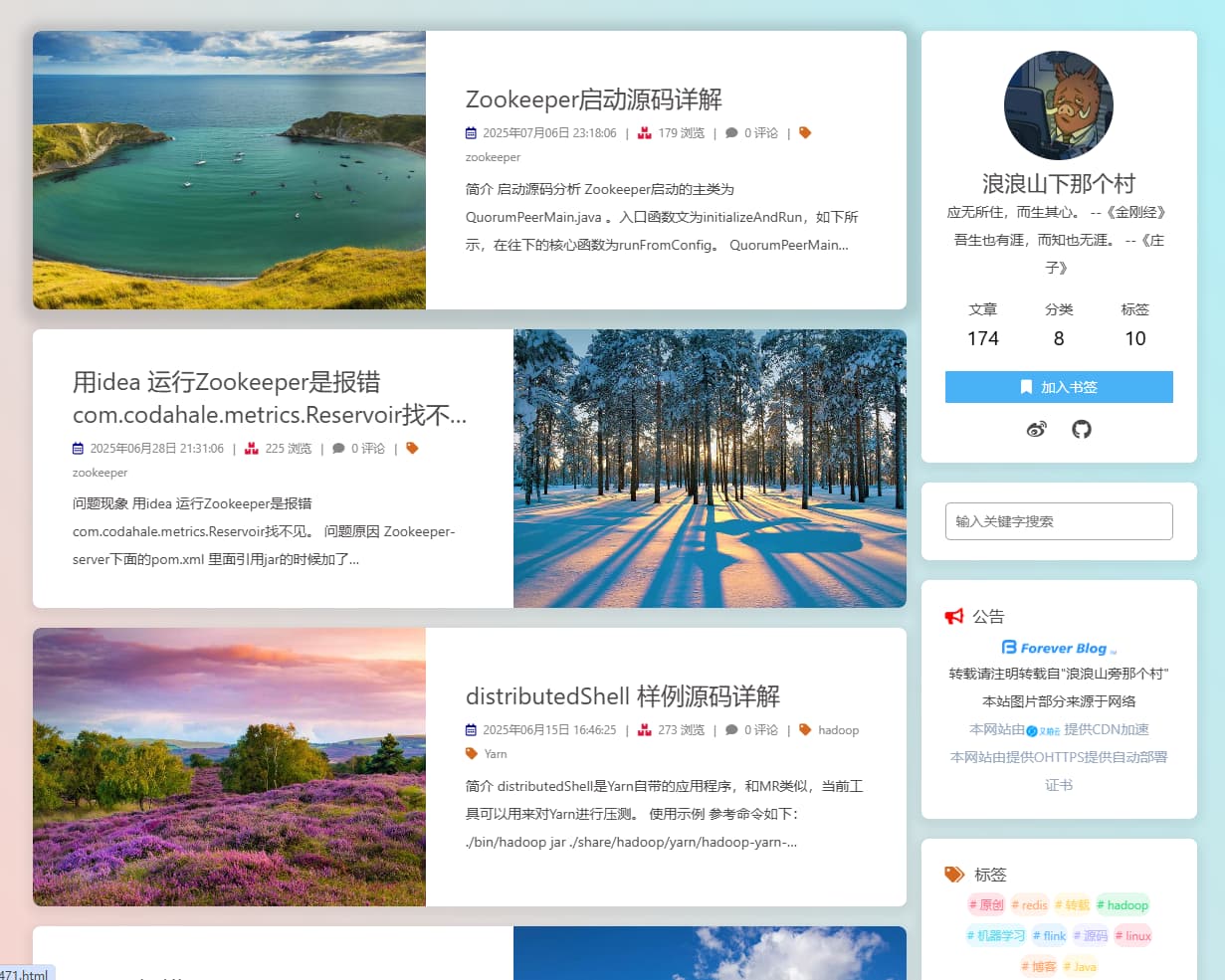
Task: Select the hadoop tag in the tag cloud
Action: point(1123,905)
